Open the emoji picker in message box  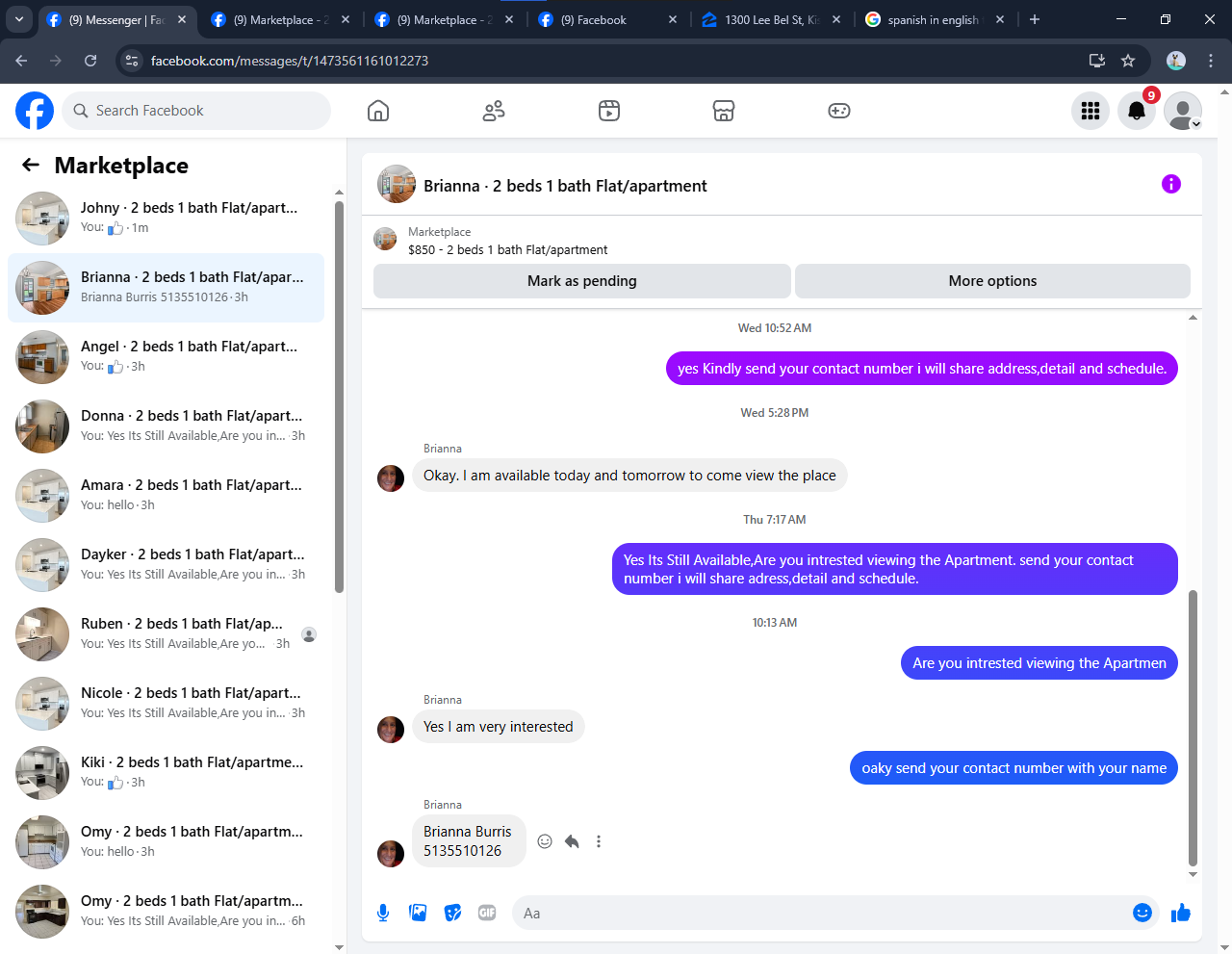click(1142, 913)
